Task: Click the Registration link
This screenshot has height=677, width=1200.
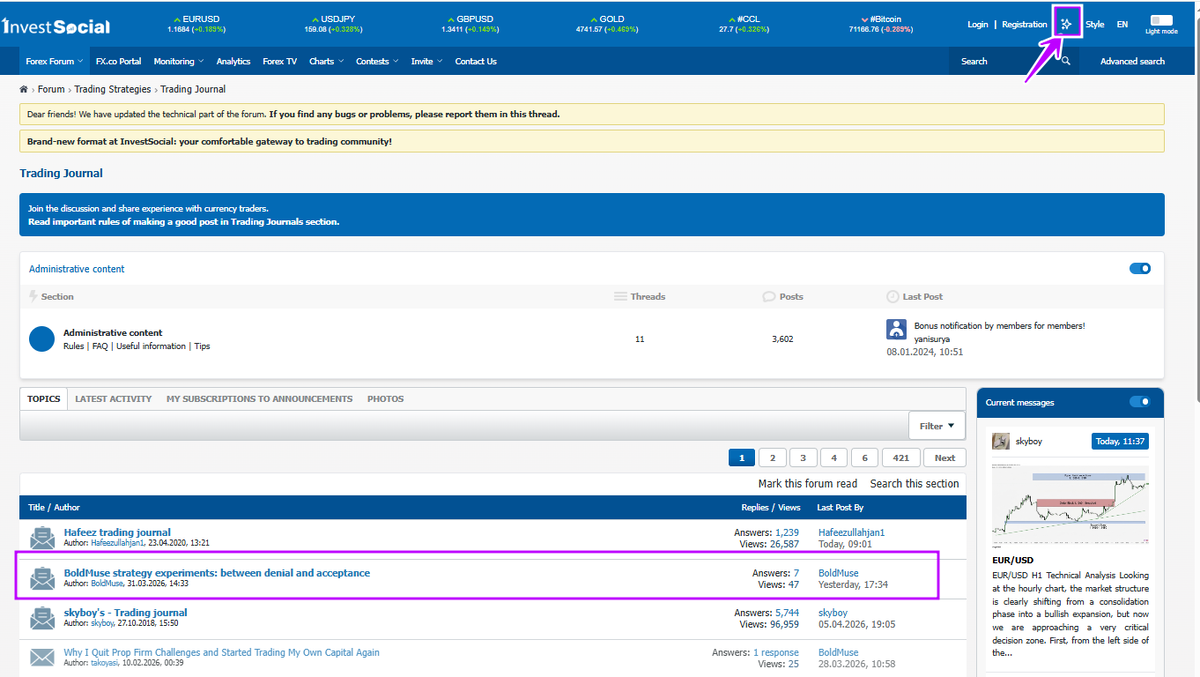Action: coord(1024,24)
